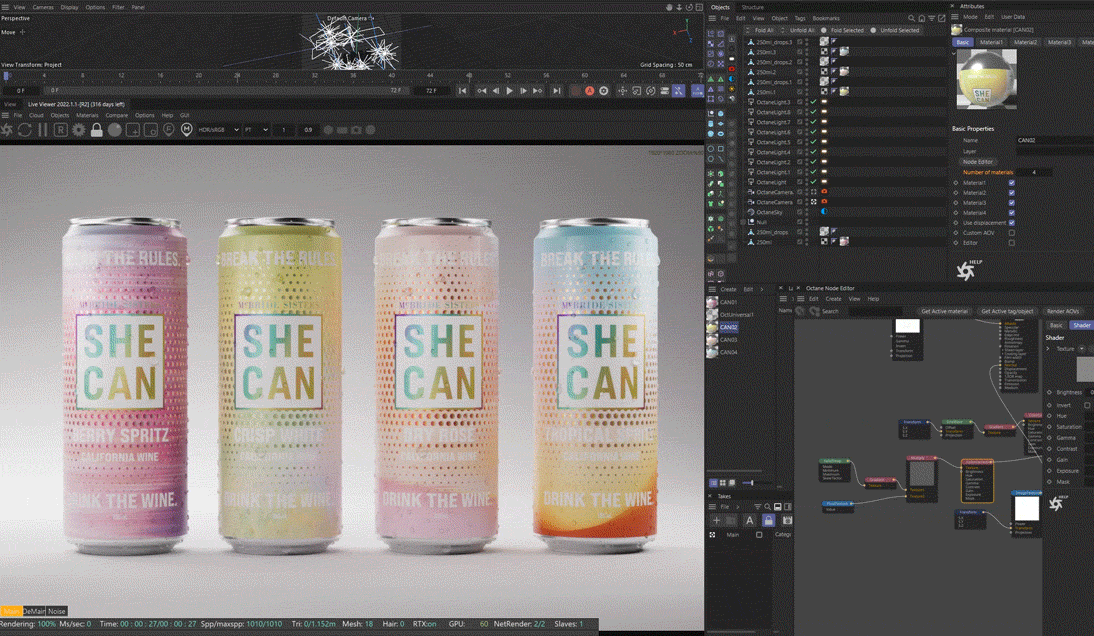The width and height of the screenshot is (1094, 636).
Task: Toggle the Invert checkbox in Shader panel
Action: pyautogui.click(x=1087, y=405)
